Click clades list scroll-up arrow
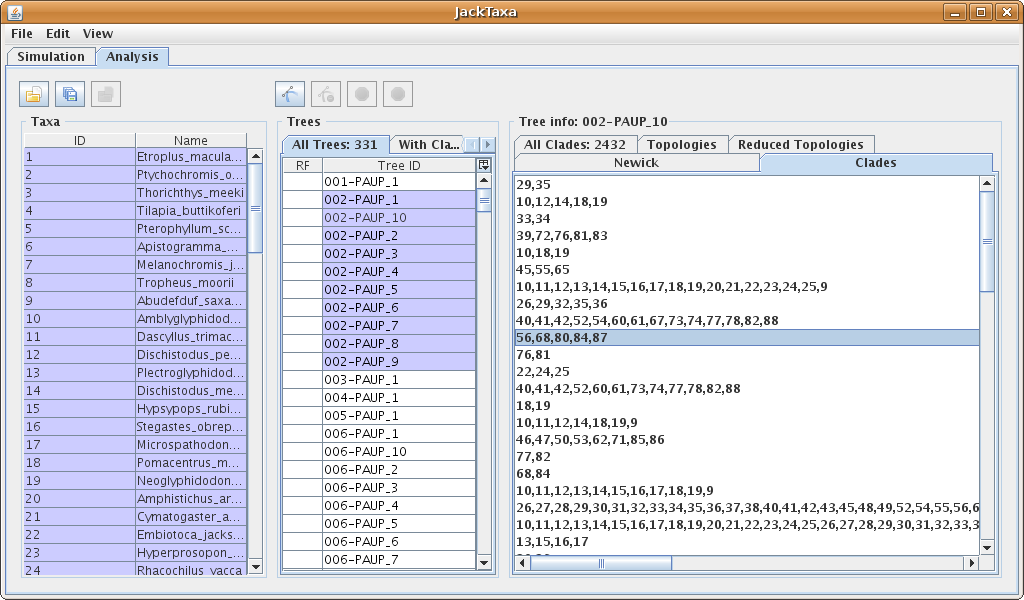Viewport: 1024px width, 600px height. tap(987, 183)
